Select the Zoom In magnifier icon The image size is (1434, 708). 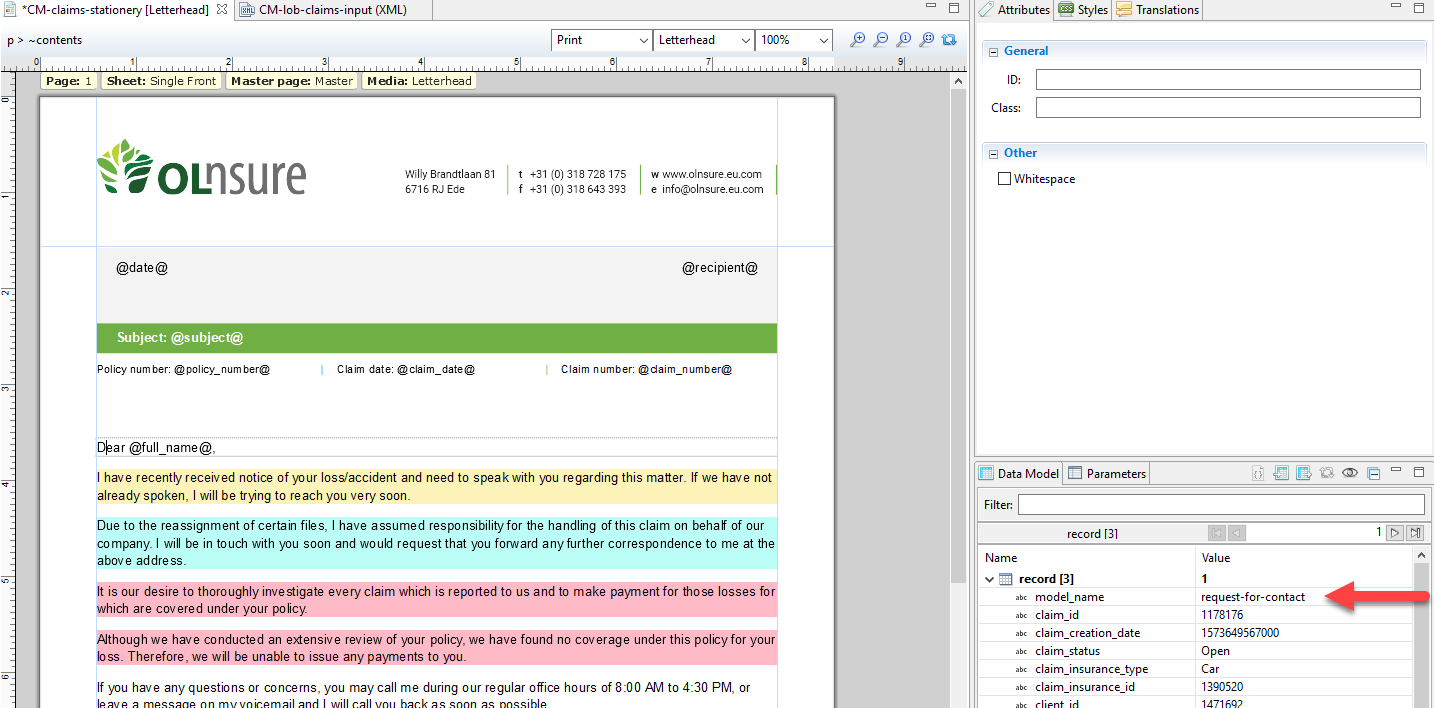[x=857, y=39]
